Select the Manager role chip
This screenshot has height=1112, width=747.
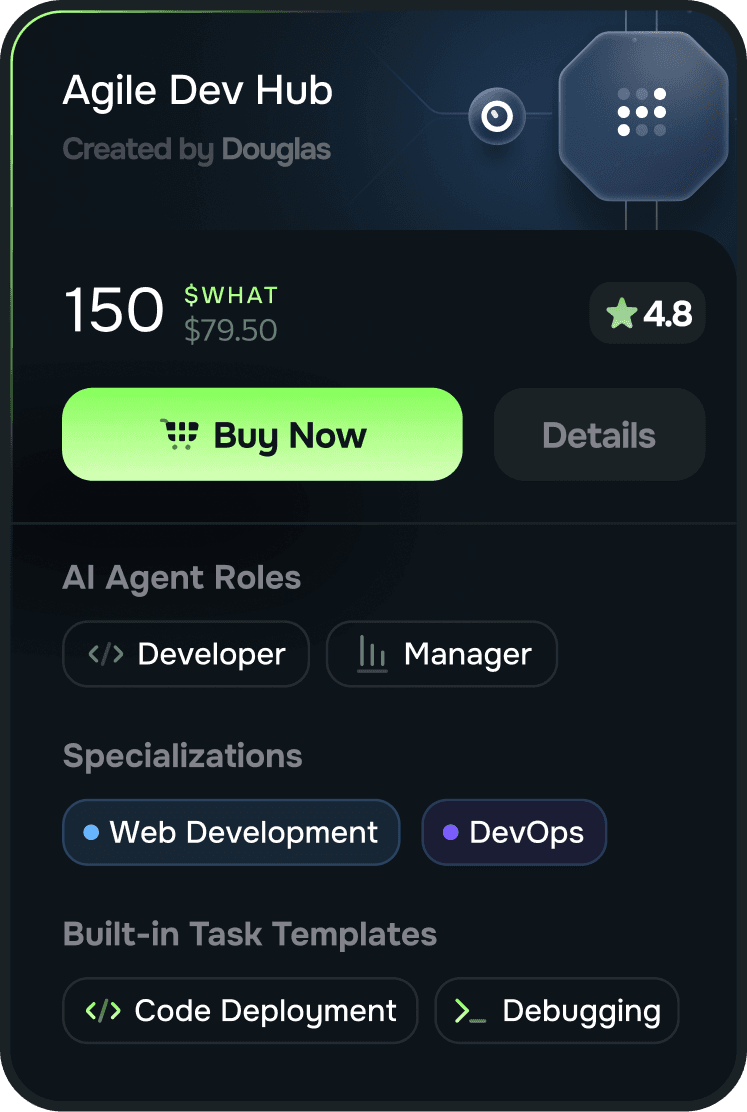tap(441, 654)
